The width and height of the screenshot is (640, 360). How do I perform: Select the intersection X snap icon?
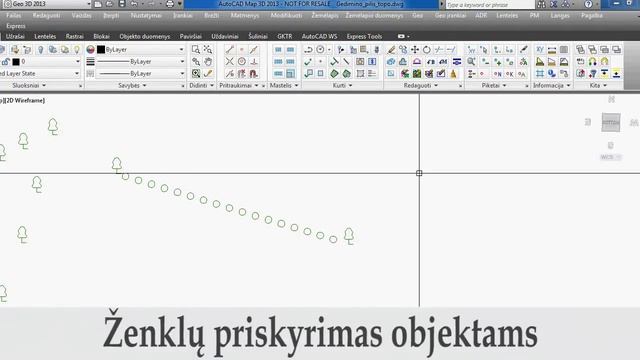click(x=230, y=62)
